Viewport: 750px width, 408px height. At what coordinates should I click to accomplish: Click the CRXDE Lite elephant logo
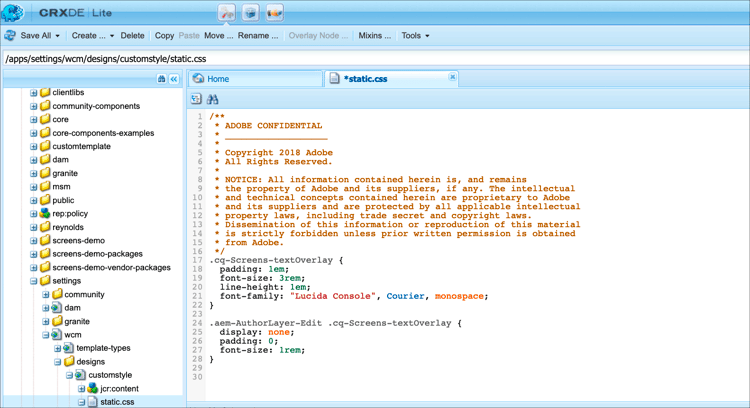(x=13, y=12)
